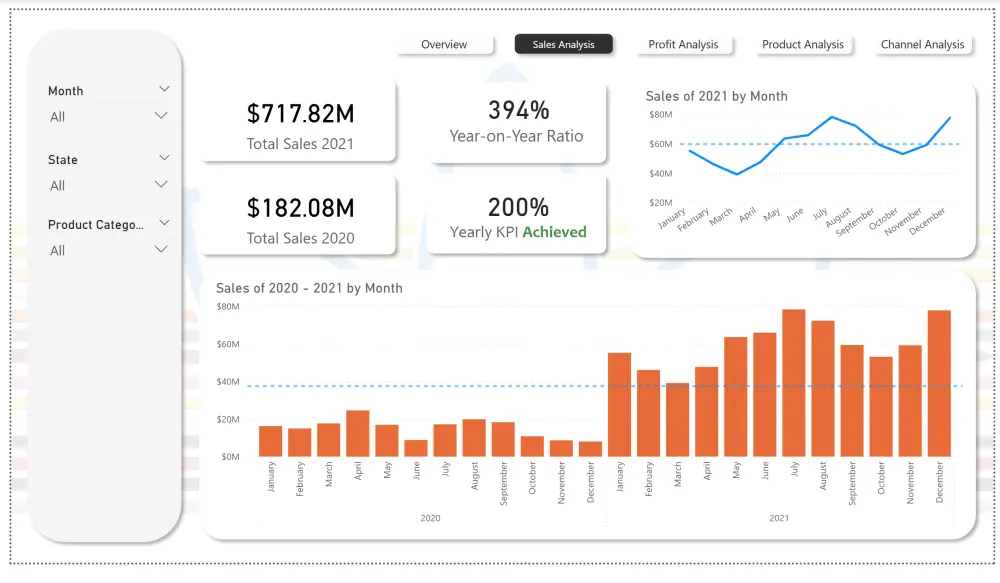Select the January 2021 bar

pyautogui.click(x=619, y=405)
